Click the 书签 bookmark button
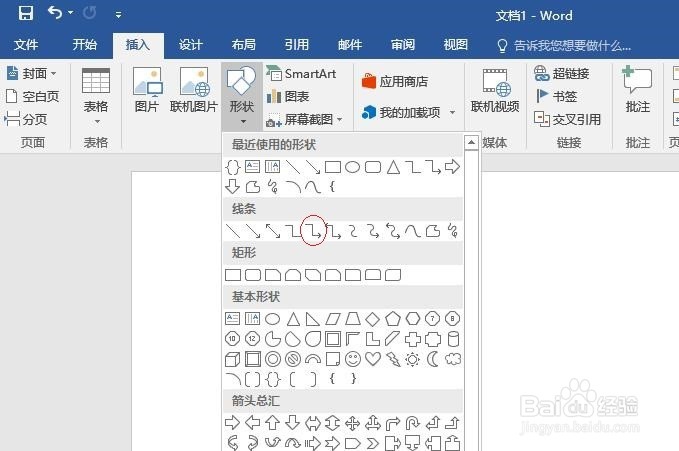679x451 pixels. click(556, 96)
